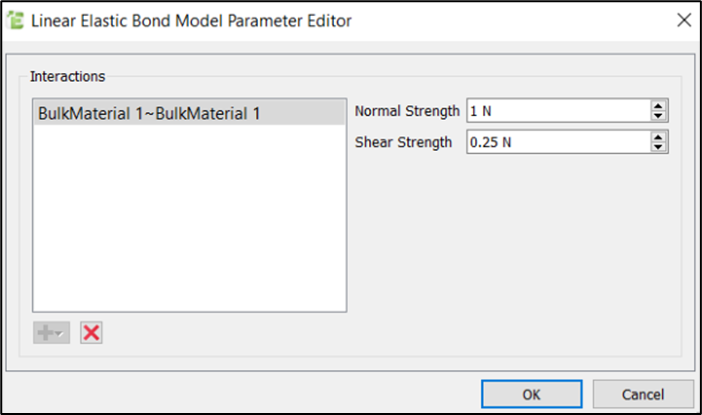Image resolution: width=702 pixels, height=415 pixels.
Task: Click the plus add interaction button
Action: click(x=46, y=333)
